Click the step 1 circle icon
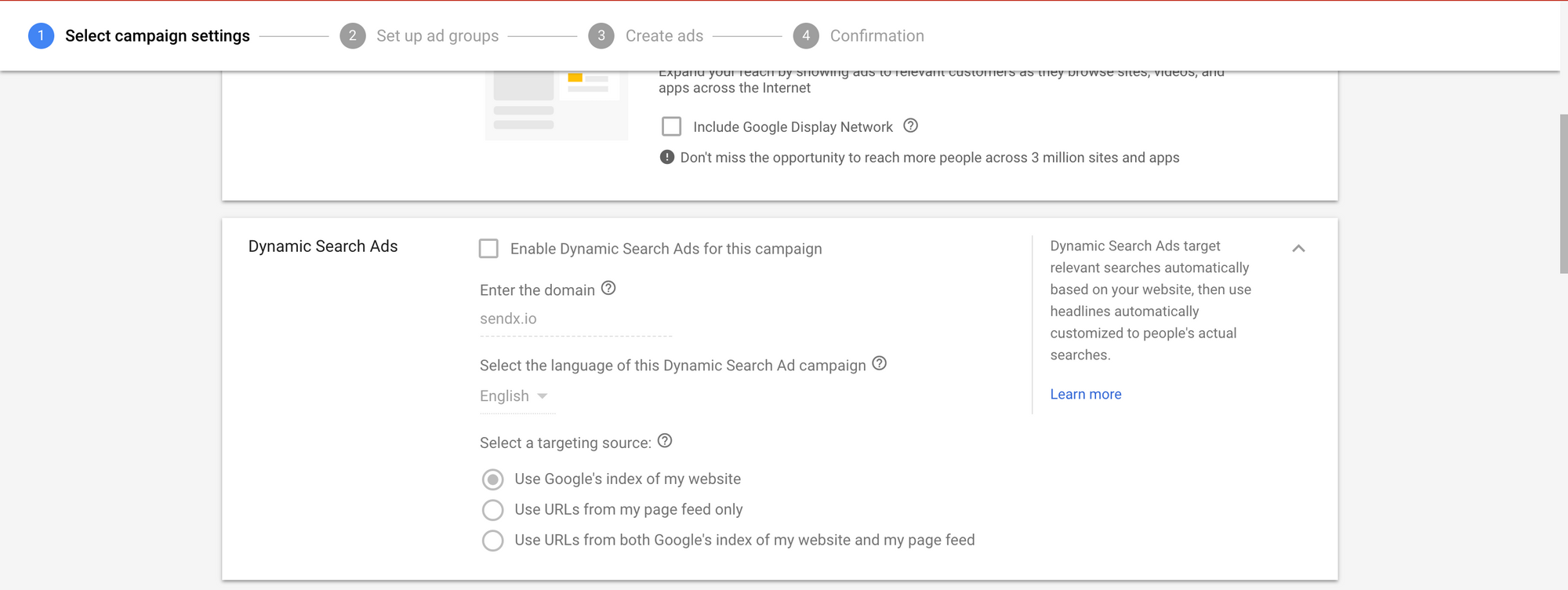 [x=41, y=36]
